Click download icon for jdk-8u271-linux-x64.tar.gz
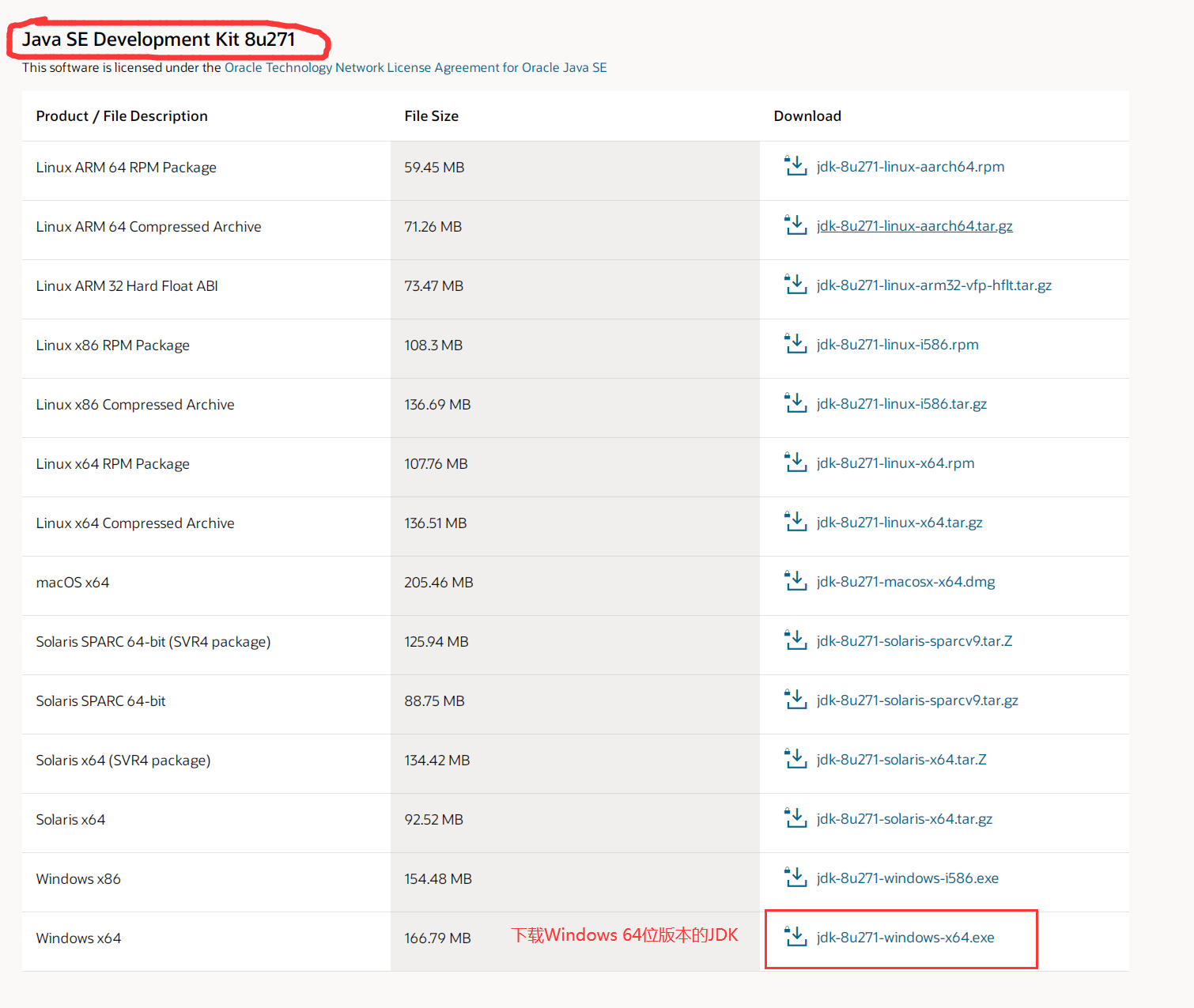This screenshot has height=1008, width=1194. (795, 522)
